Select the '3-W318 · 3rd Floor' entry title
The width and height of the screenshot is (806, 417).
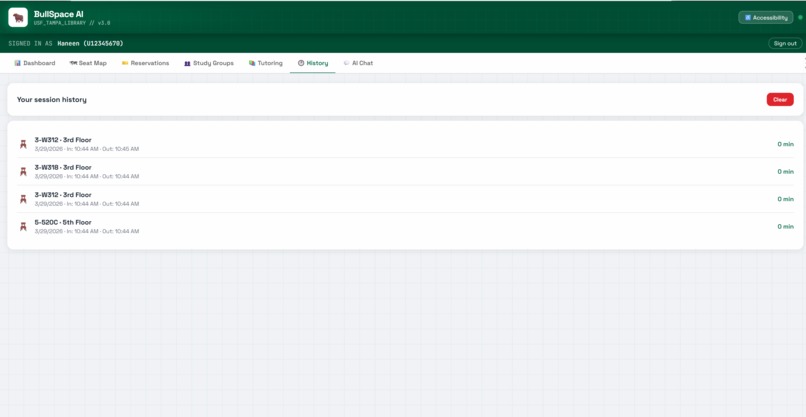coord(63,168)
